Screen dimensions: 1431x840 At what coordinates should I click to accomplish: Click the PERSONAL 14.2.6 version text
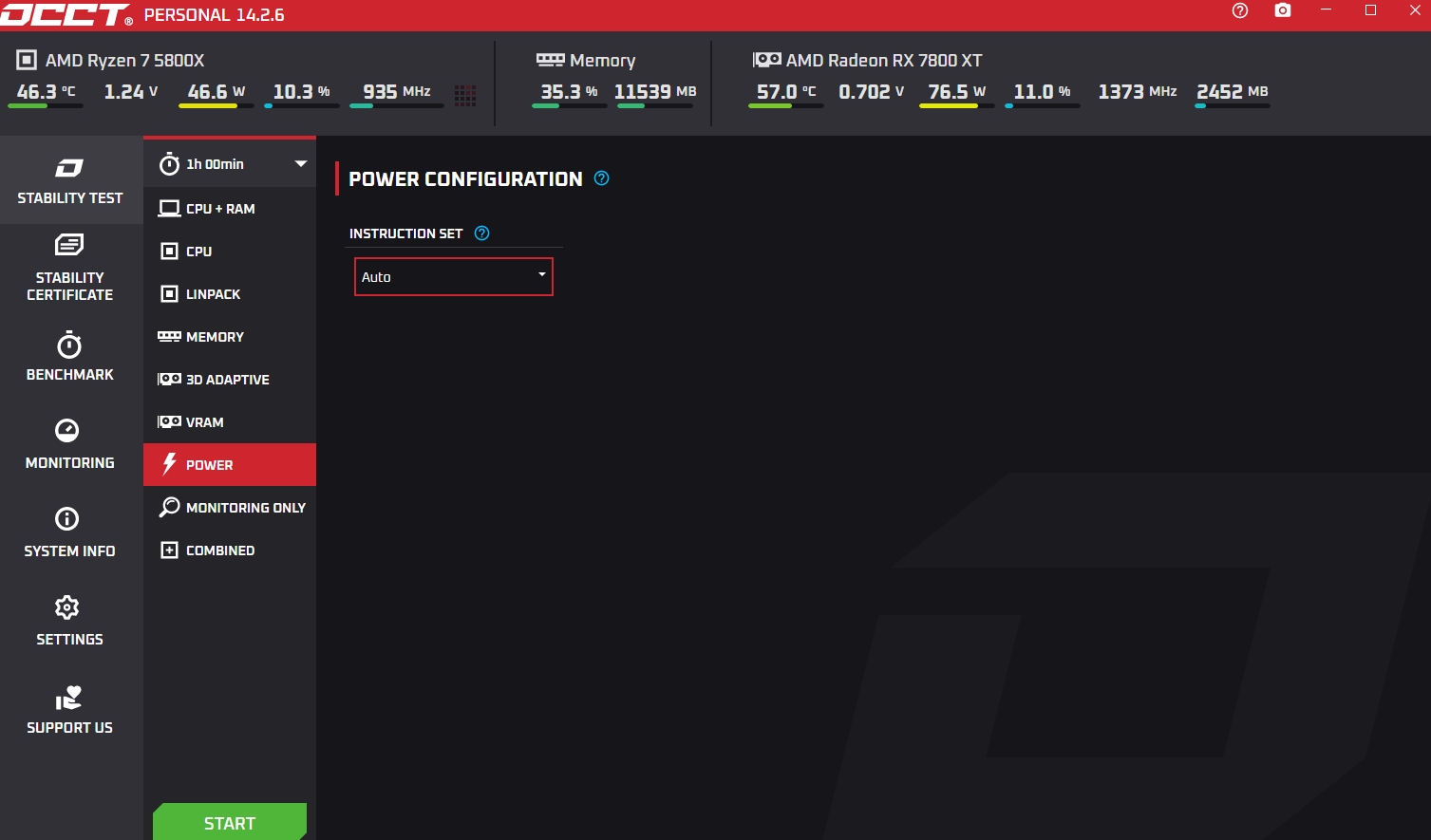tap(215, 15)
